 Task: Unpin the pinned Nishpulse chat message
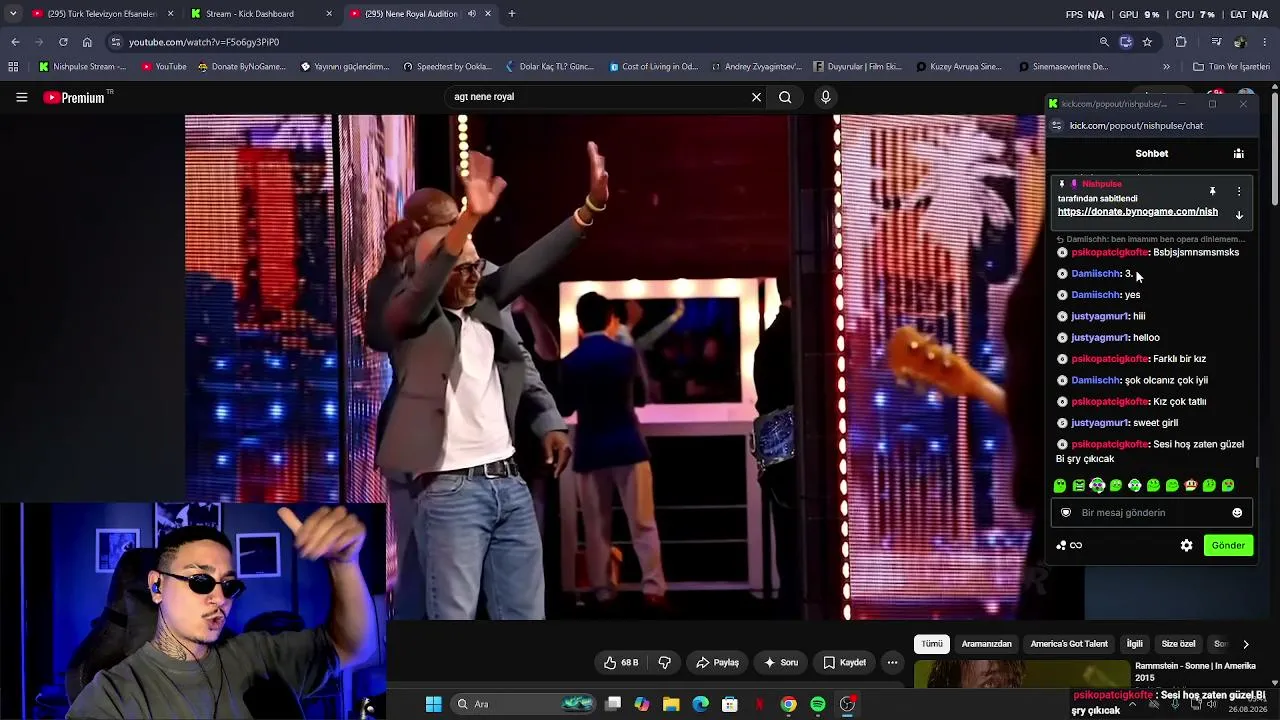point(1212,191)
